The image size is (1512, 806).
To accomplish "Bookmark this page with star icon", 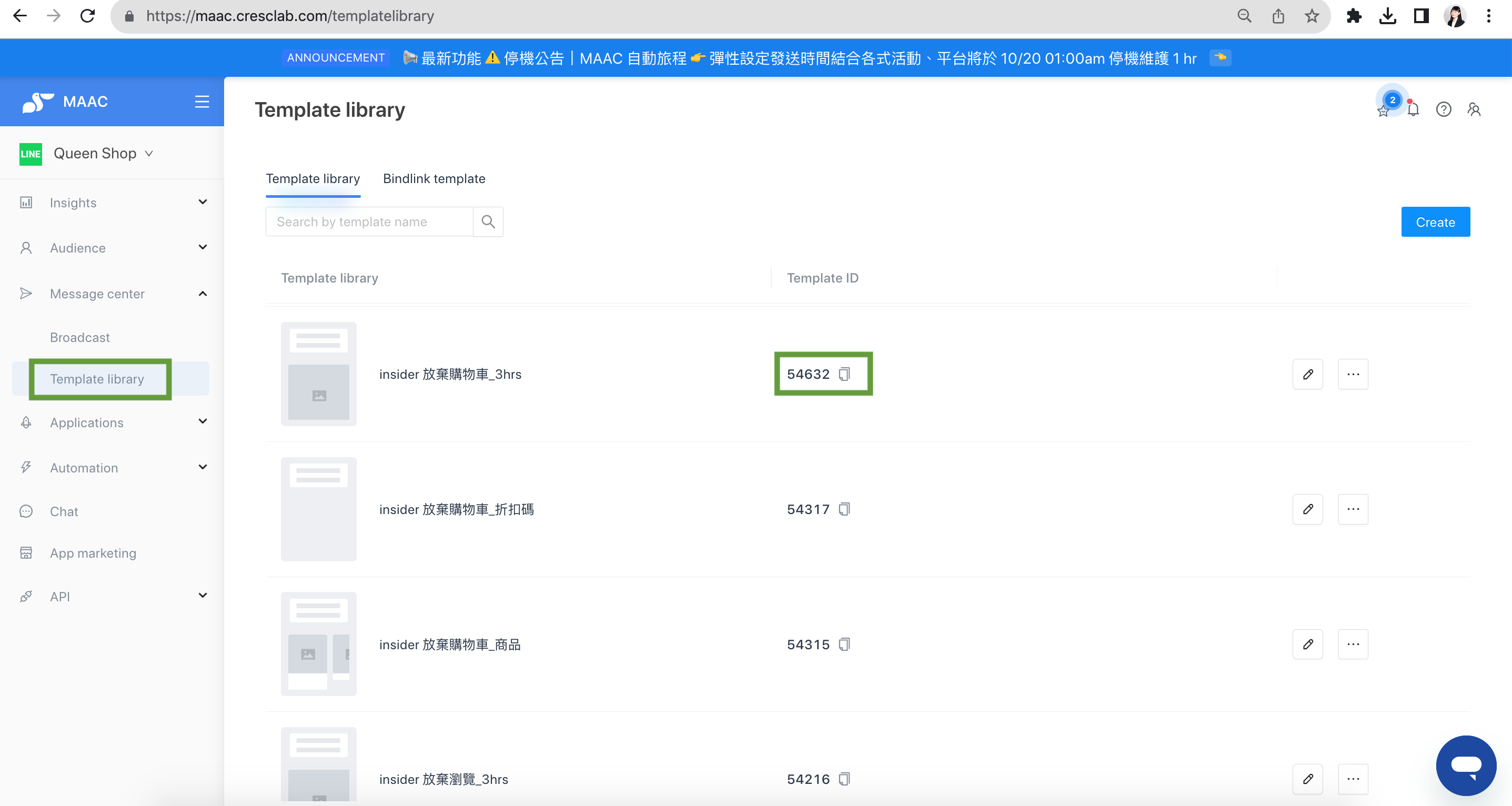I will point(1311,16).
